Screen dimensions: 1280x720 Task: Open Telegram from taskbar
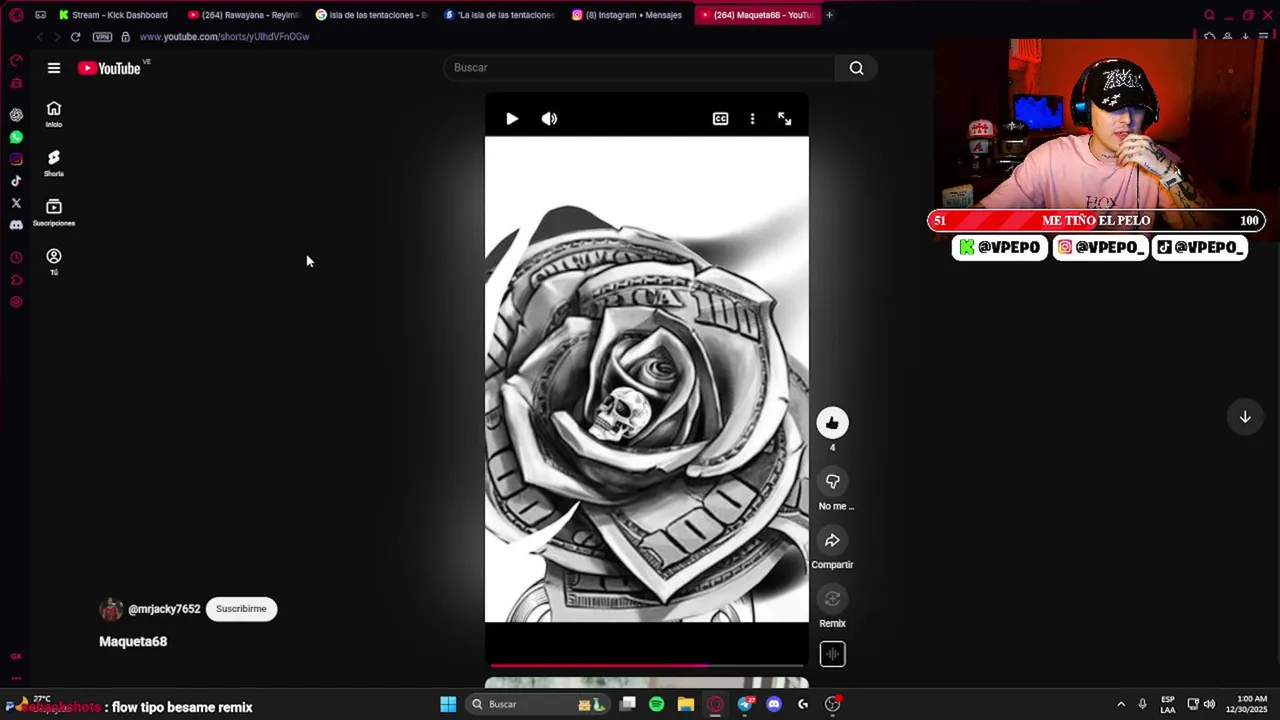point(744,704)
